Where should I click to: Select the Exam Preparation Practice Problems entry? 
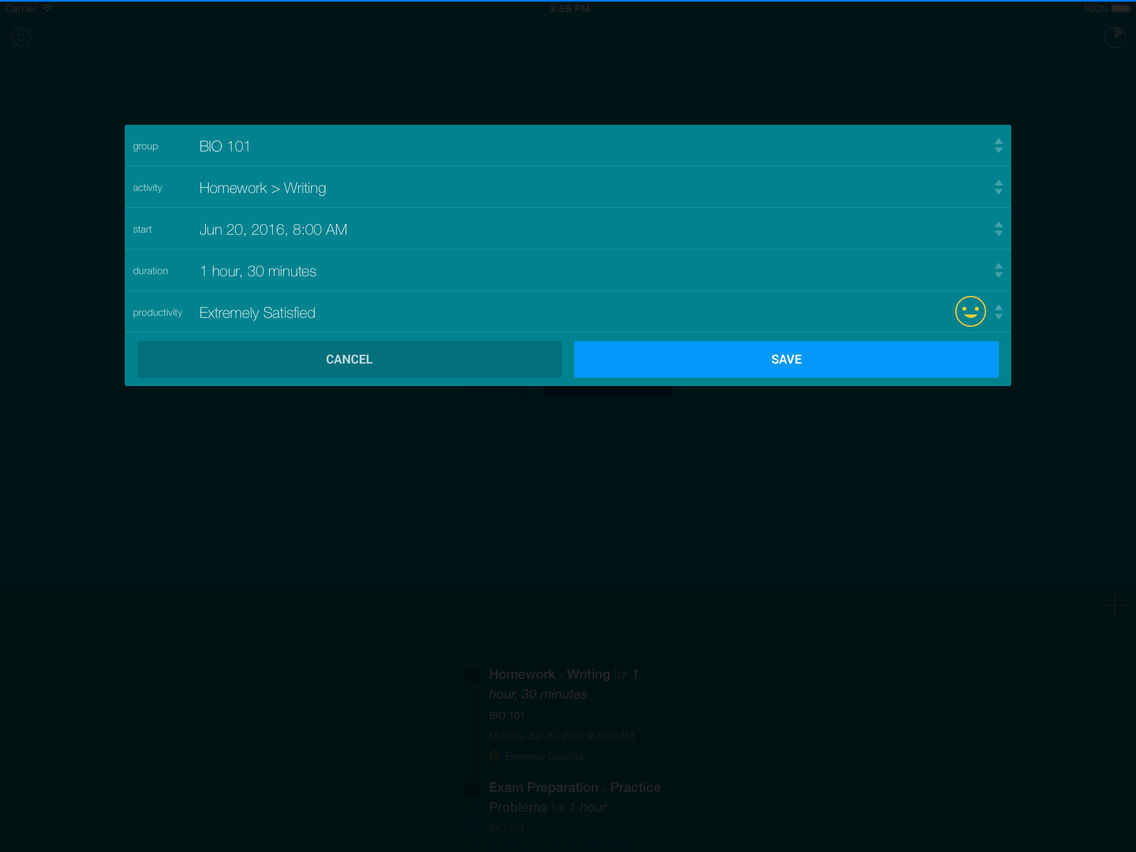pyautogui.click(x=565, y=807)
